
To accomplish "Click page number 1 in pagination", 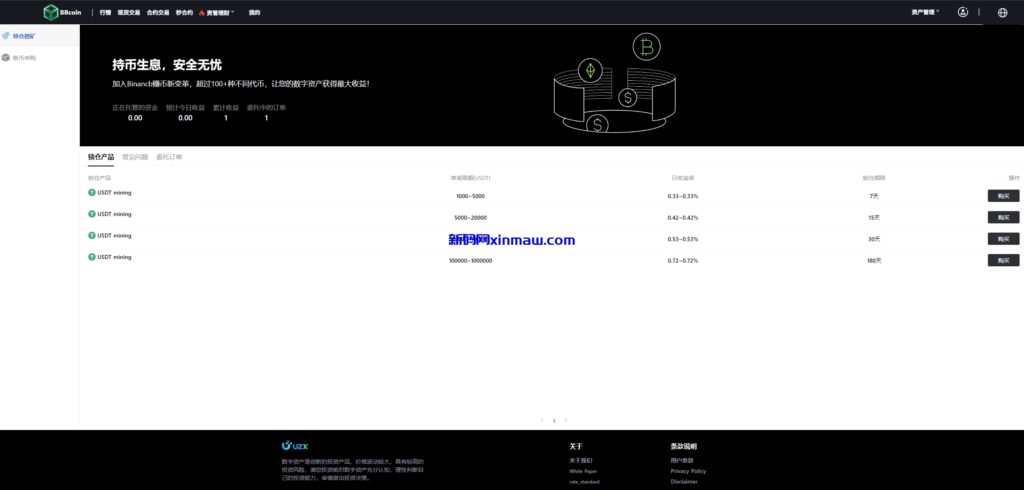I will pyautogui.click(x=554, y=421).
